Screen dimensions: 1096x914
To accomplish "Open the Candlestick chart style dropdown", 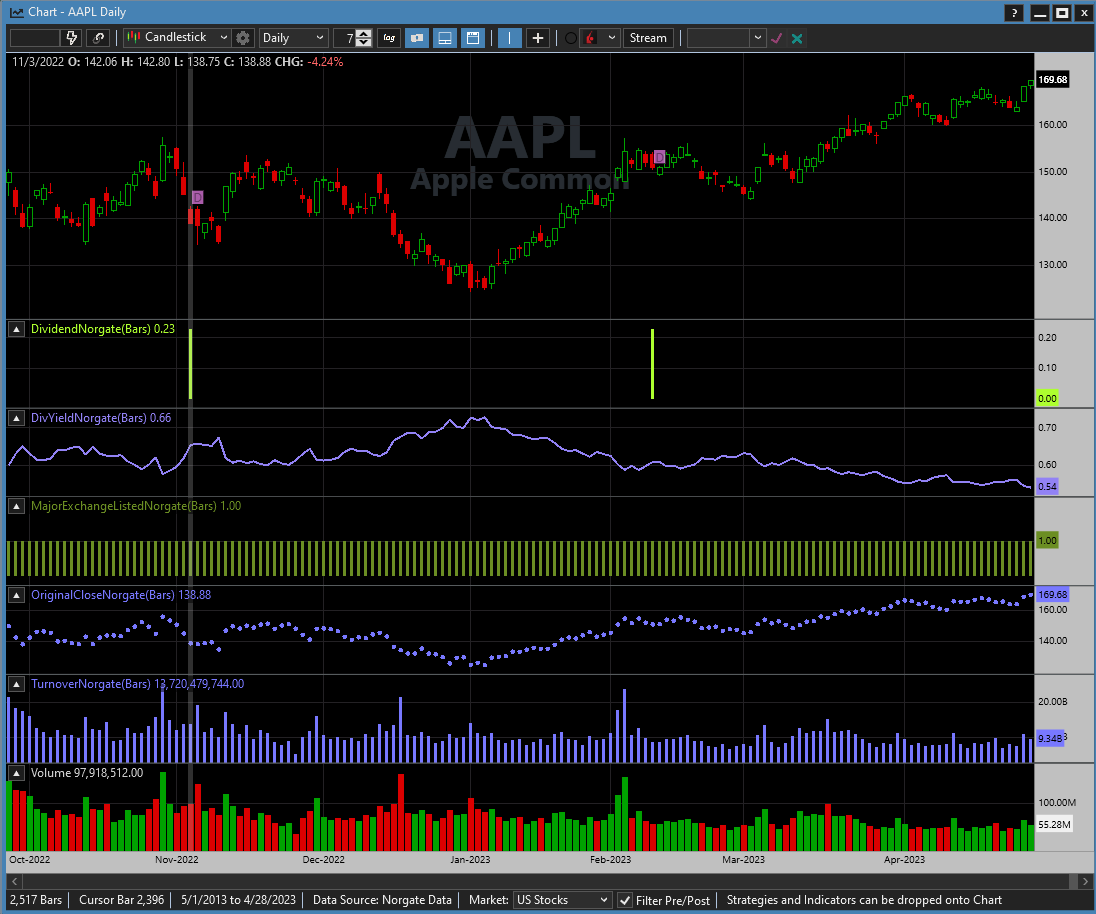I will pyautogui.click(x=178, y=38).
